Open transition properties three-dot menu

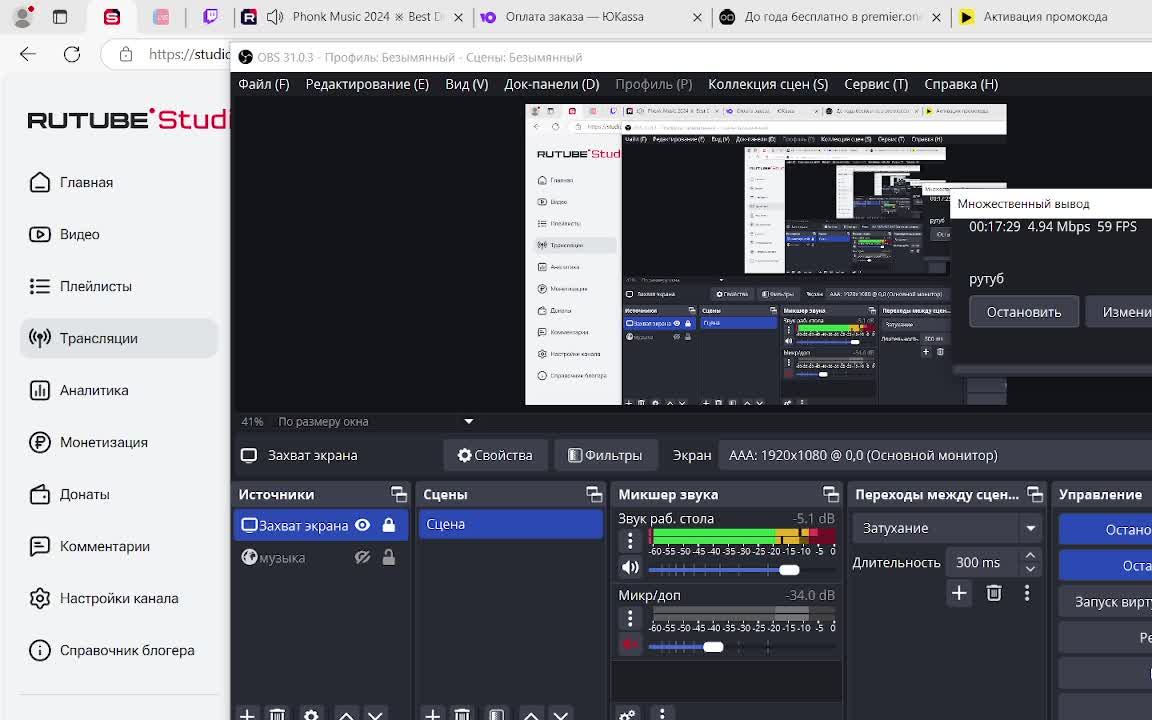(x=1027, y=593)
